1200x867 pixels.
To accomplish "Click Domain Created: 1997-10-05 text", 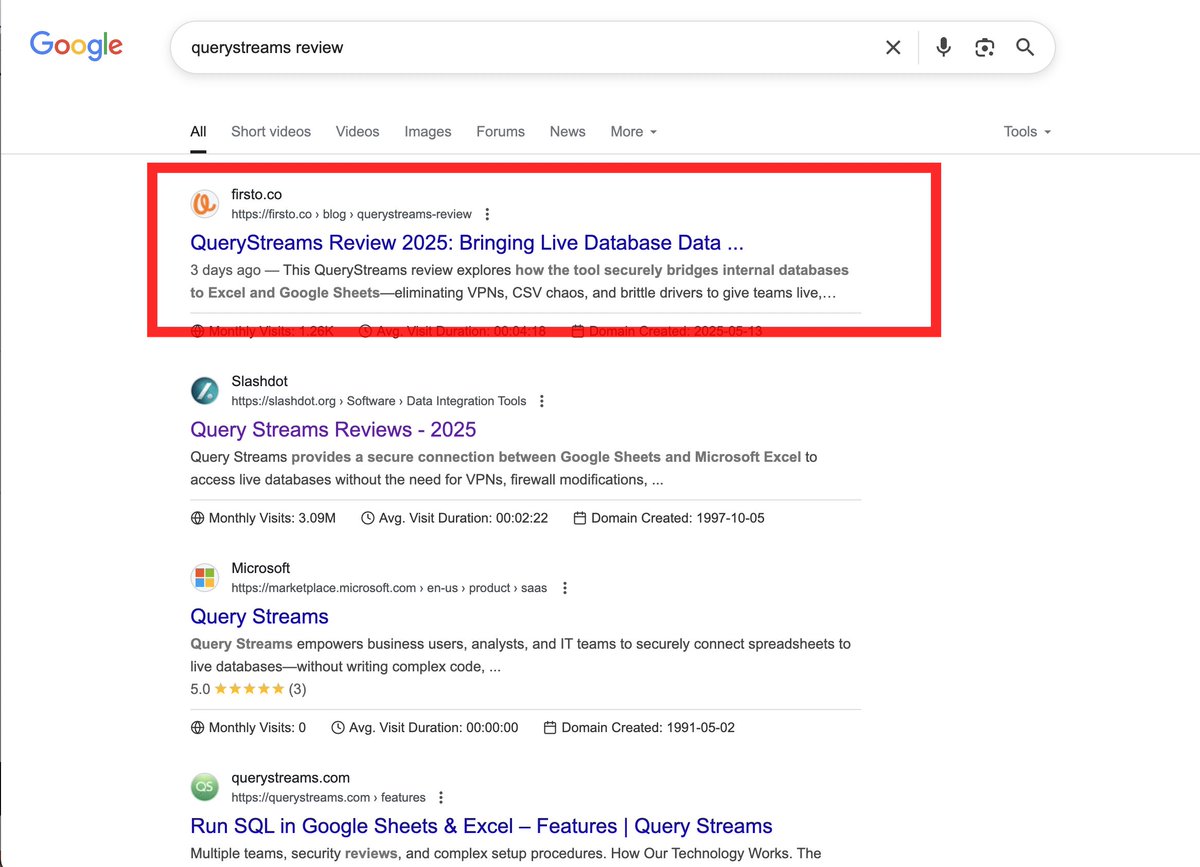I will click(x=678, y=518).
